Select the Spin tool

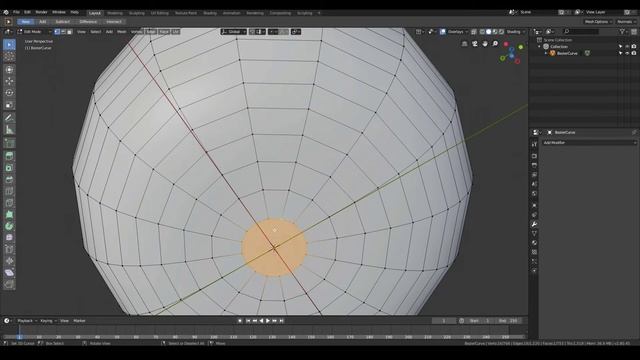pyautogui.click(x=9, y=226)
